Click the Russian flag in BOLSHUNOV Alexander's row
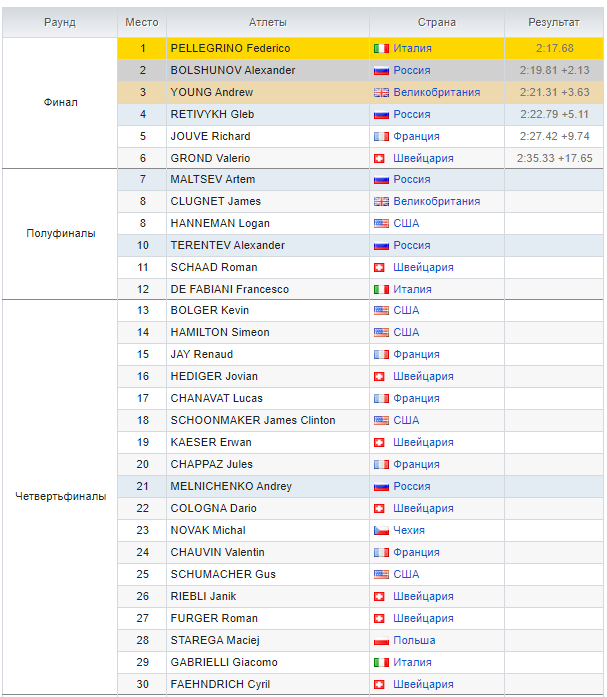 coord(380,70)
